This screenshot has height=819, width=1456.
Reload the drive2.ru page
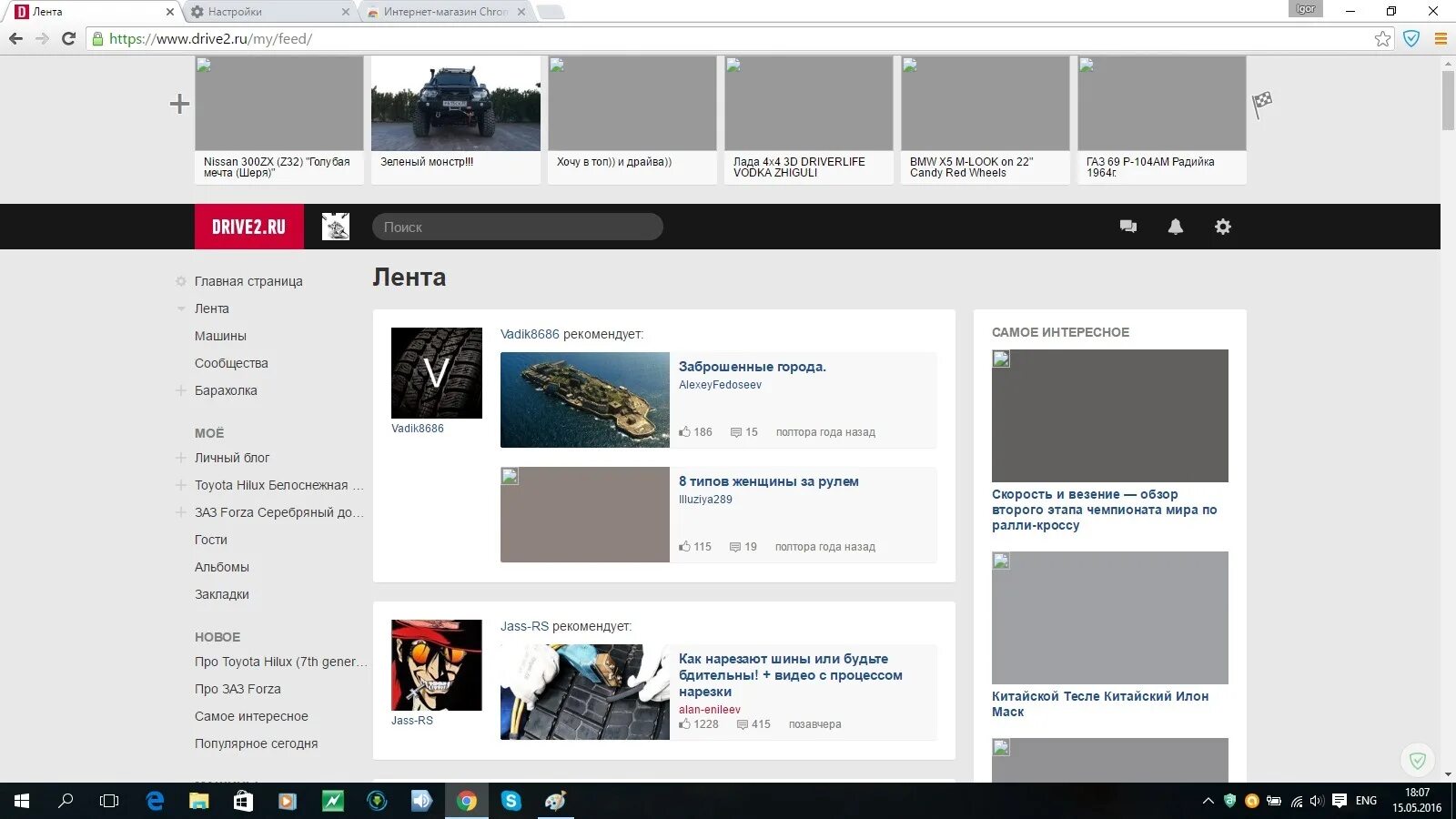[68, 38]
